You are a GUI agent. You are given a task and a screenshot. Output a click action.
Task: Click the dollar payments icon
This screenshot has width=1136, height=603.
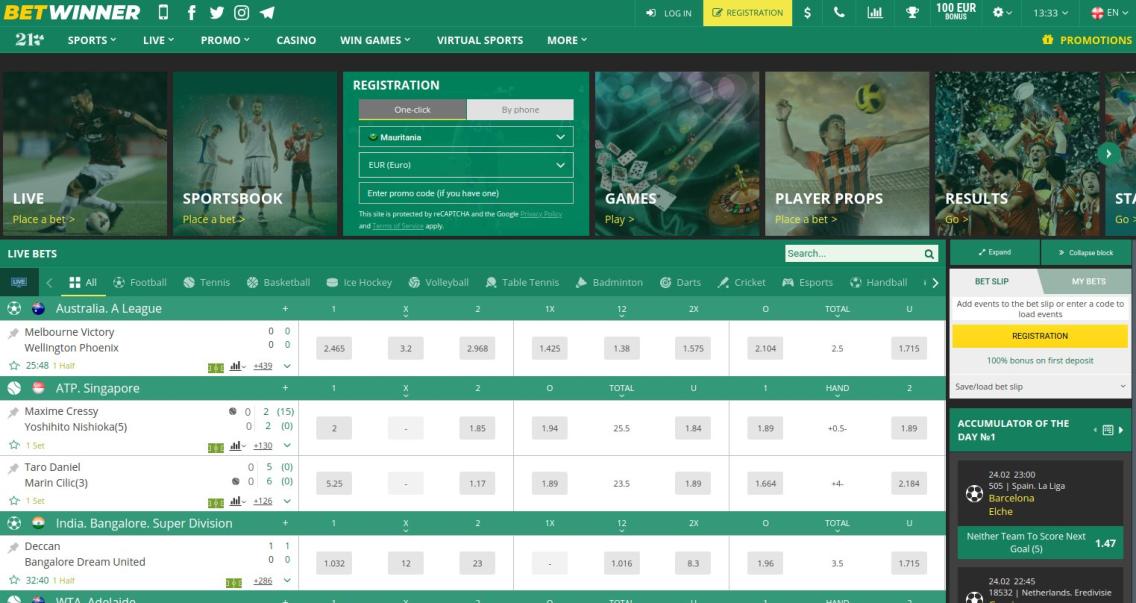(808, 12)
